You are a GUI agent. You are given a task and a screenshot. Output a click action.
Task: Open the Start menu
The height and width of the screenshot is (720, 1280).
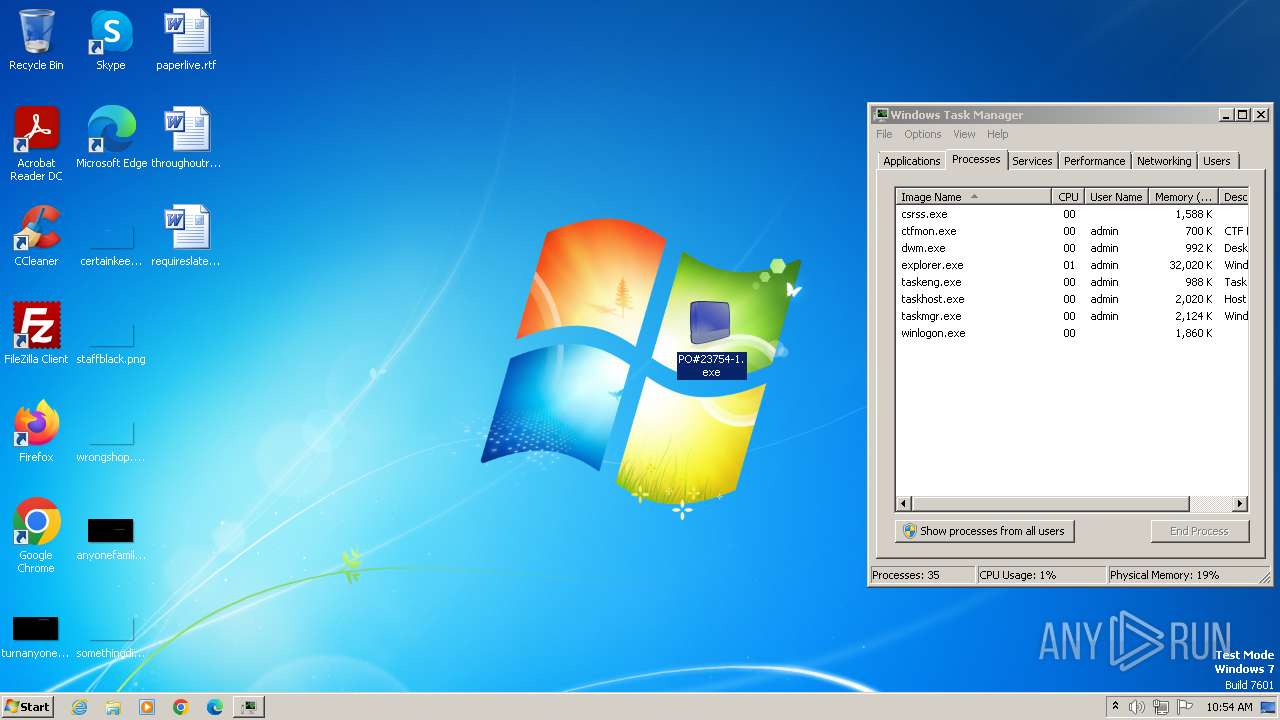coord(27,707)
